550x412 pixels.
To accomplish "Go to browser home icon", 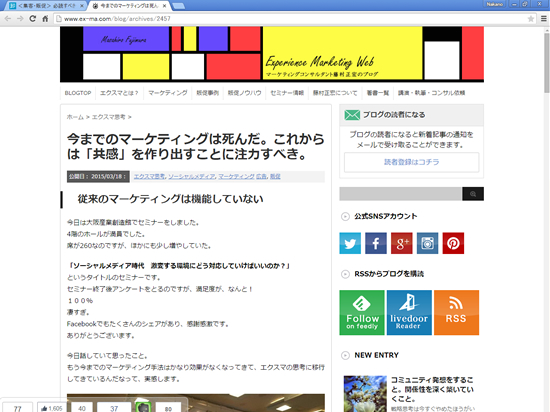I will pos(45,19).
